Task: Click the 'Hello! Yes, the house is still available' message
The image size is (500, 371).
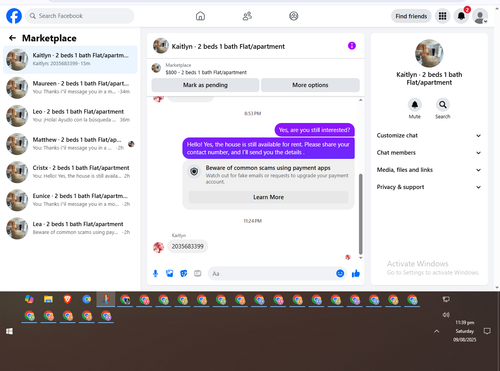Action: 268,148
